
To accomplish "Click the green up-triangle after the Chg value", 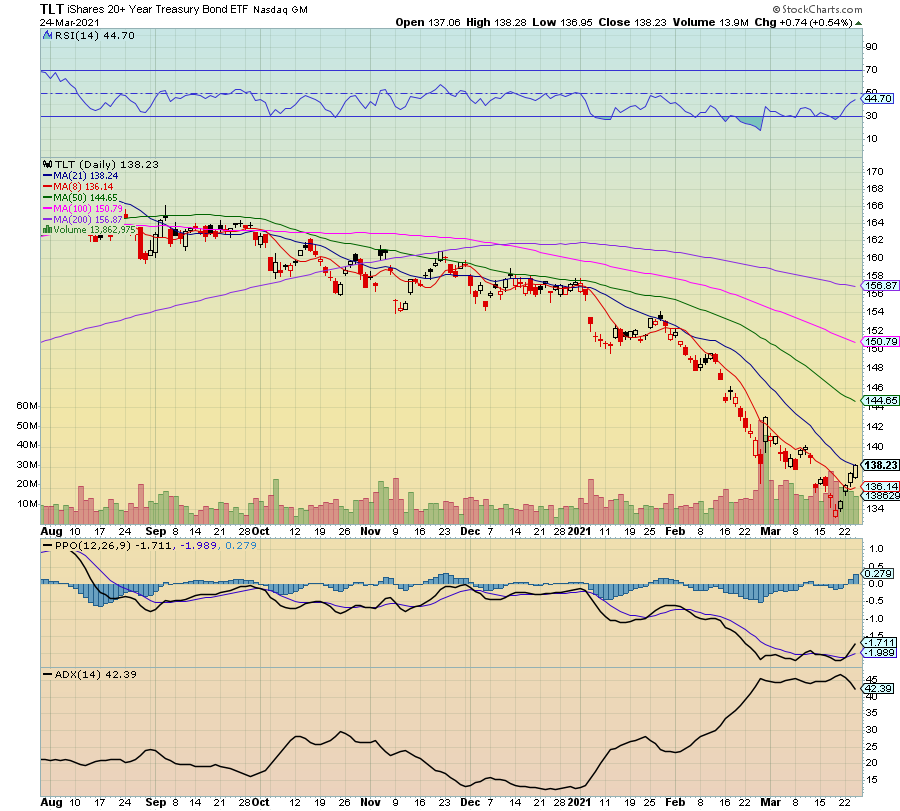I will (x=858, y=23).
